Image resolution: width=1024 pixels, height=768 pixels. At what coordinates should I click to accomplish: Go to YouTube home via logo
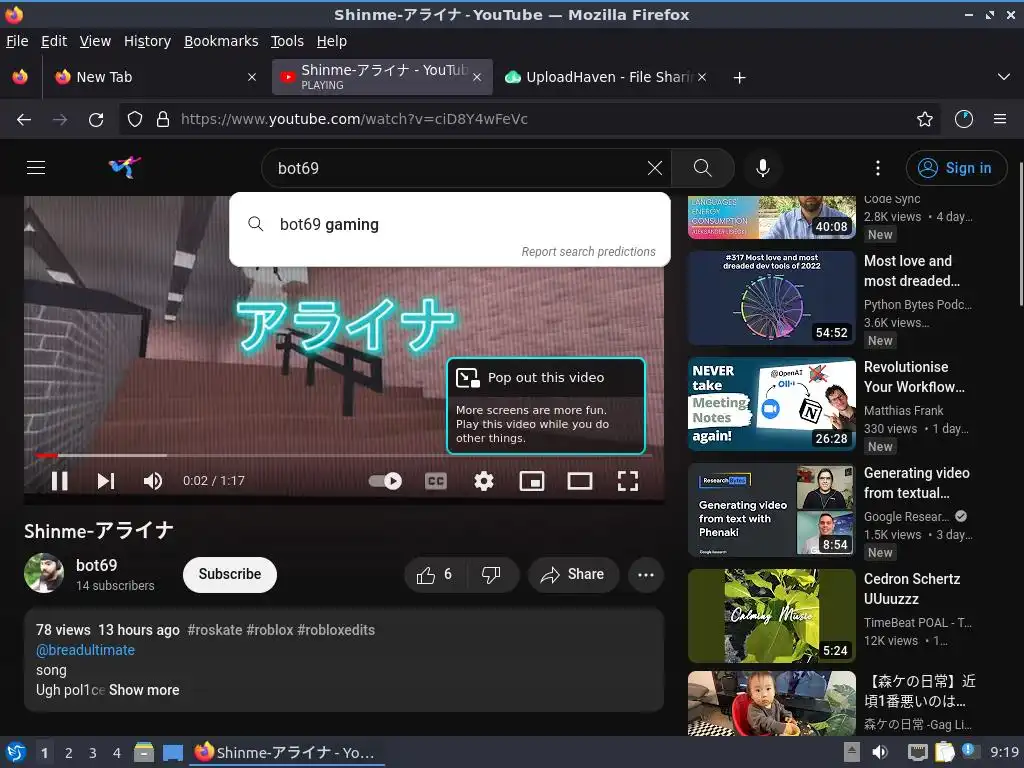pyautogui.click(x=125, y=167)
